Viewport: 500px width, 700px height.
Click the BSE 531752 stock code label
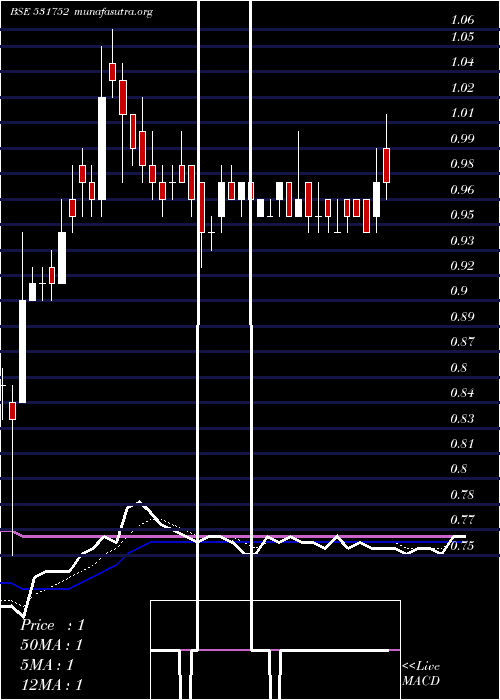[x=40, y=12]
